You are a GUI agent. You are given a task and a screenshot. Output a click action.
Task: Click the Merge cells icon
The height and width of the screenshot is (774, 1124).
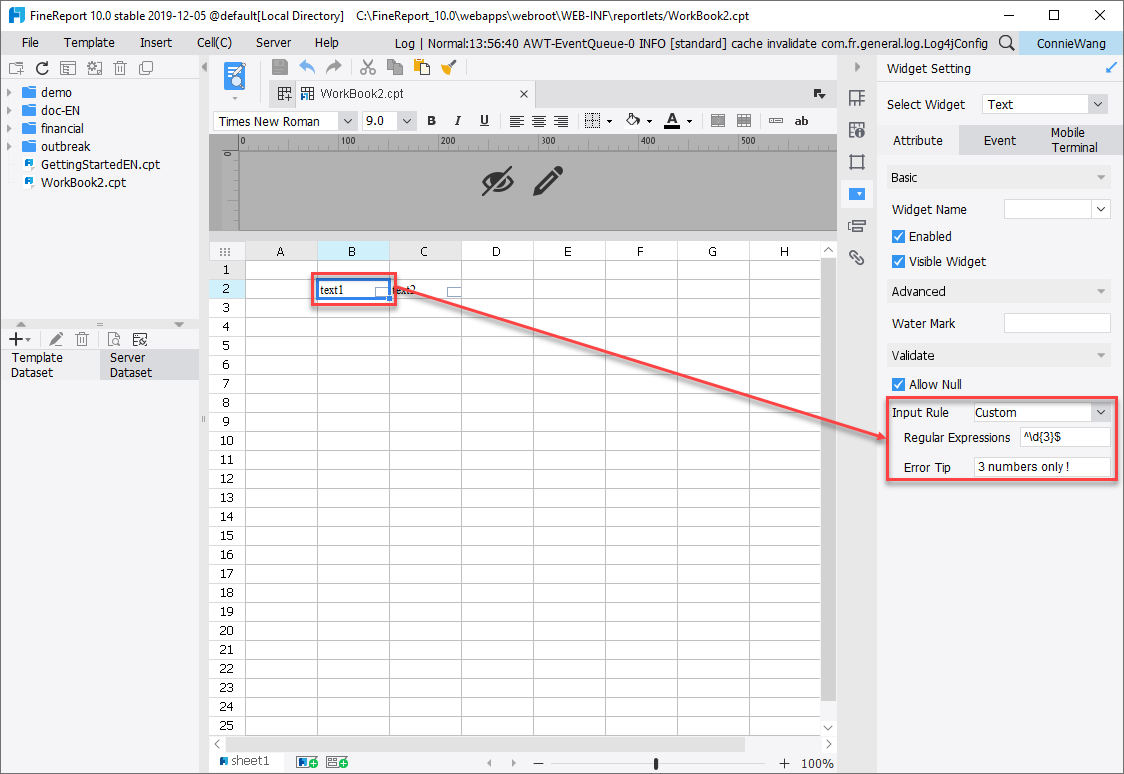[718, 120]
